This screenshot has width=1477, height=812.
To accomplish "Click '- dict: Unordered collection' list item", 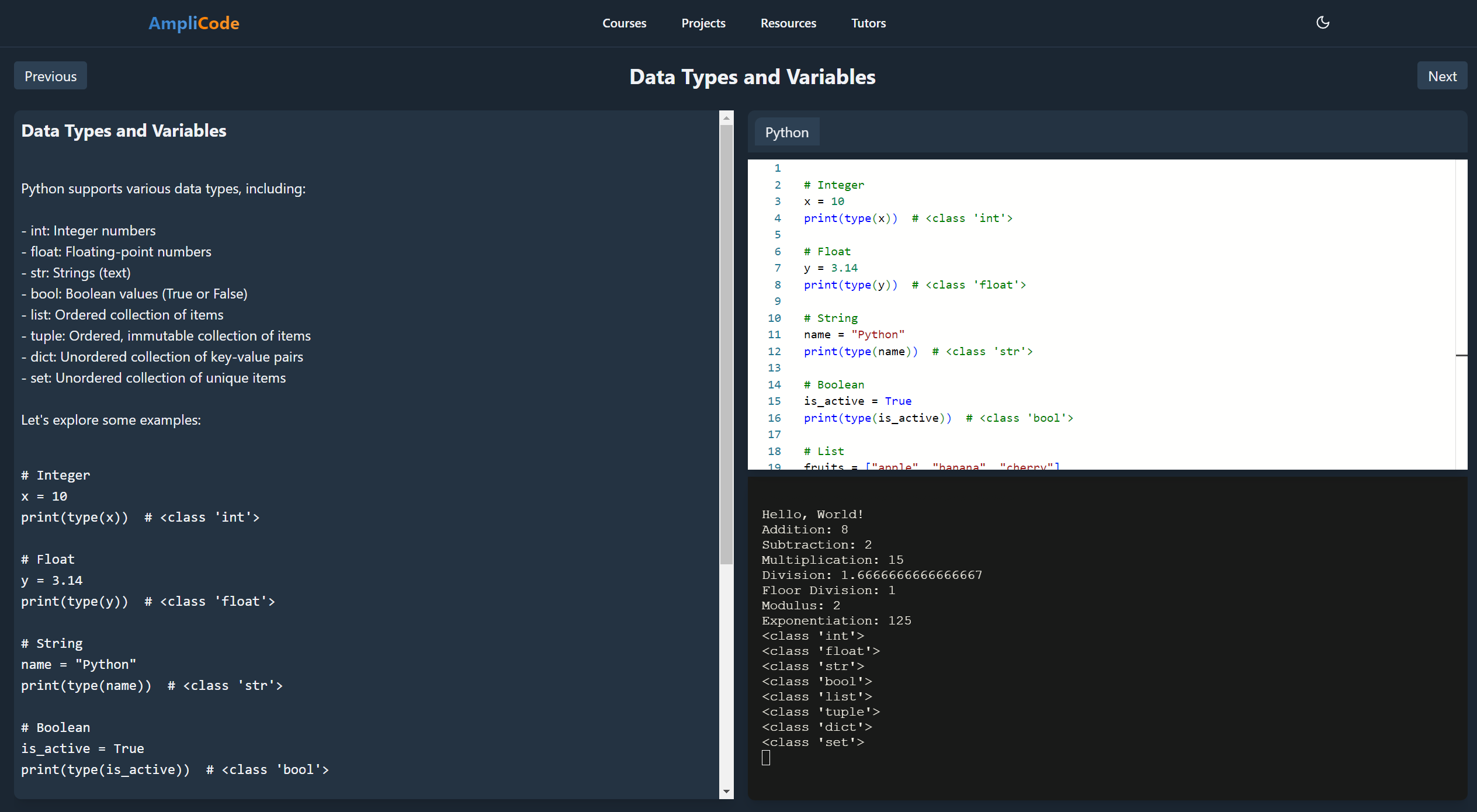I will click(162, 357).
